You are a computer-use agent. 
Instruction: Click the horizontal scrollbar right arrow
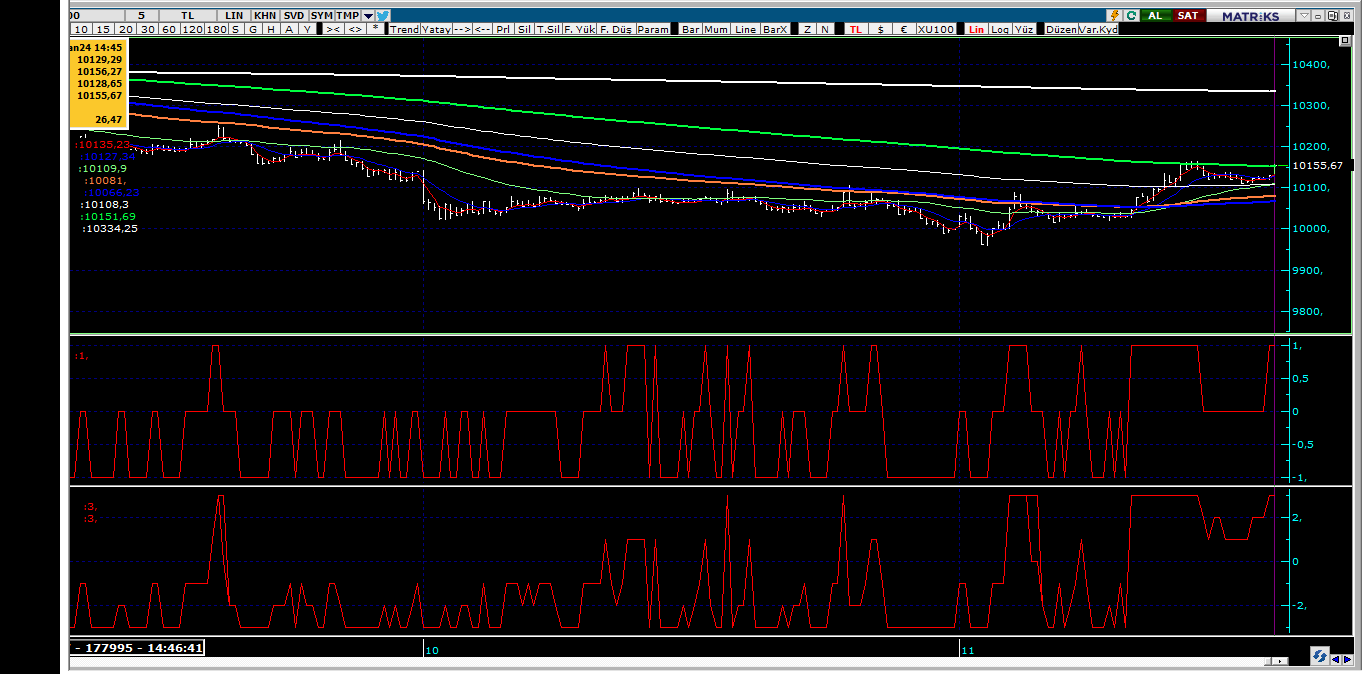[x=1280, y=661]
